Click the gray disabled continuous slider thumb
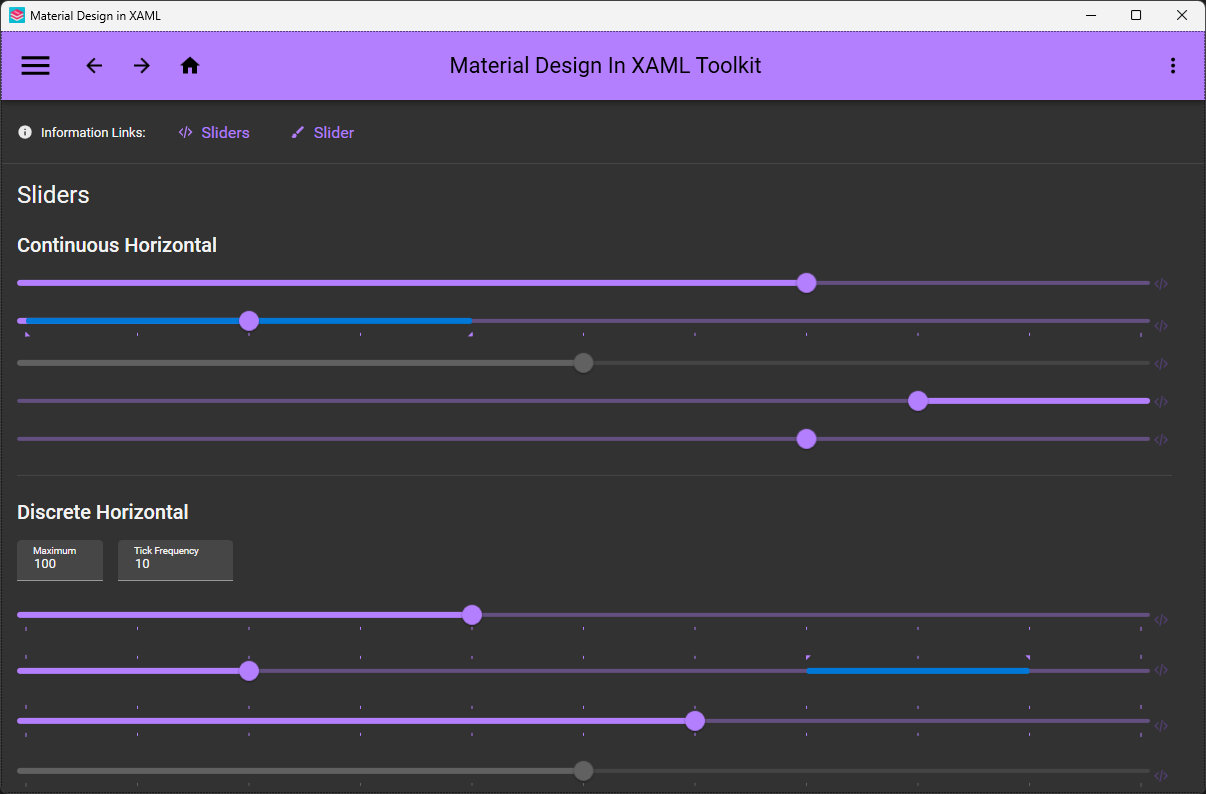This screenshot has width=1206, height=794. click(584, 363)
